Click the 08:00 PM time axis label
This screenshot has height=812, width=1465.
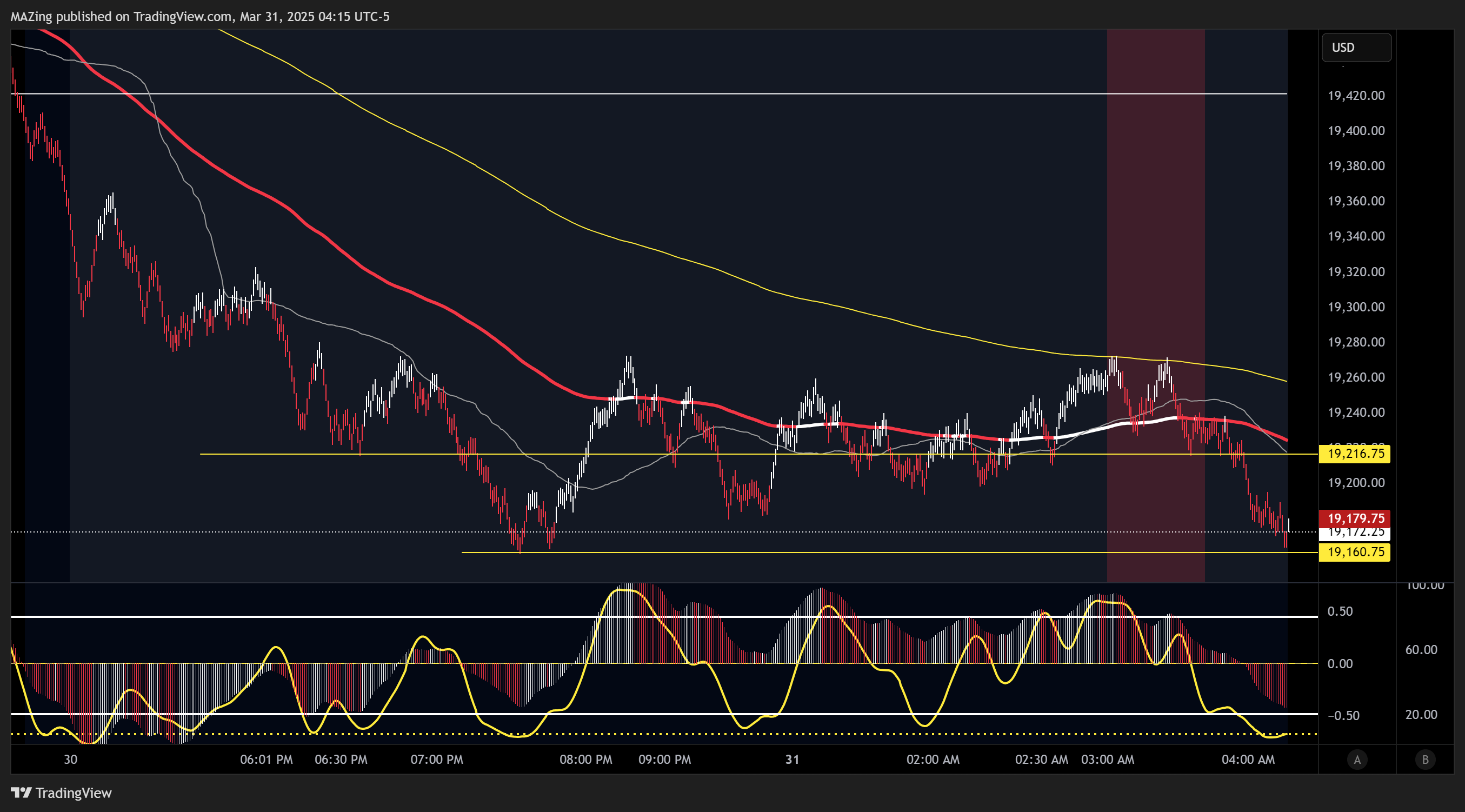click(x=586, y=760)
